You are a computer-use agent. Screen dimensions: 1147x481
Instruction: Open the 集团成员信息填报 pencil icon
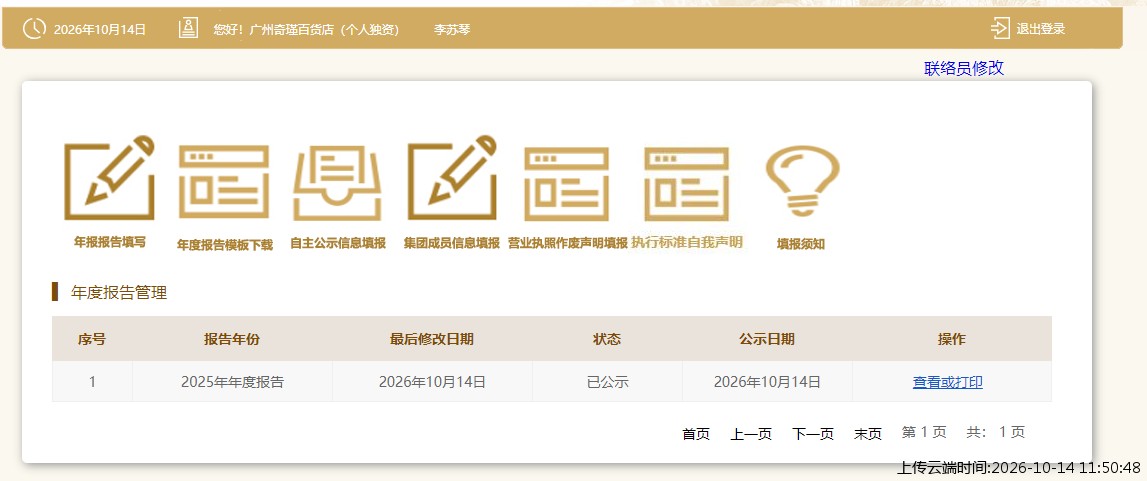pyautogui.click(x=451, y=178)
